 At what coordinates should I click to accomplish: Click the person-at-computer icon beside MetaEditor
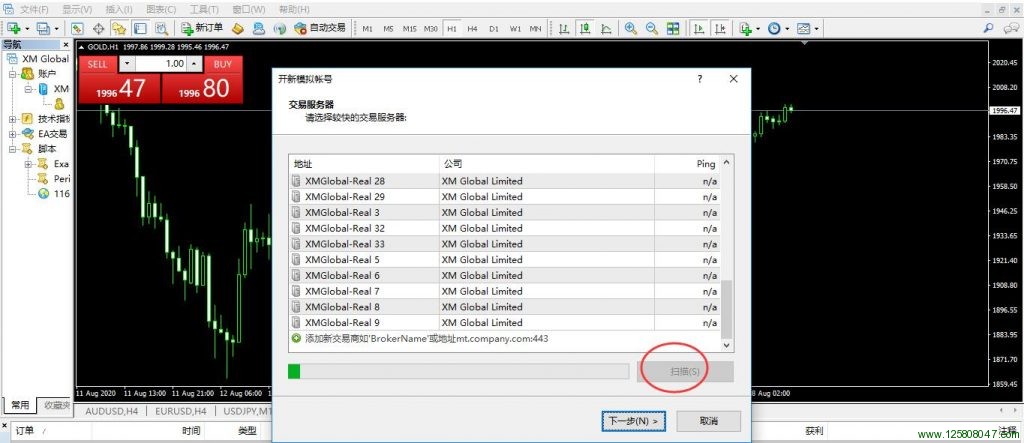click(x=259, y=28)
